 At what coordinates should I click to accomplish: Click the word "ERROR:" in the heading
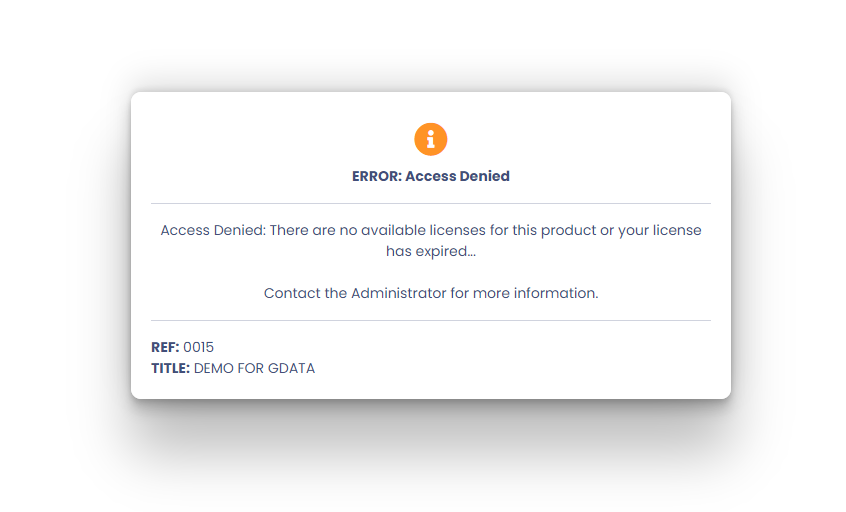pos(377,176)
